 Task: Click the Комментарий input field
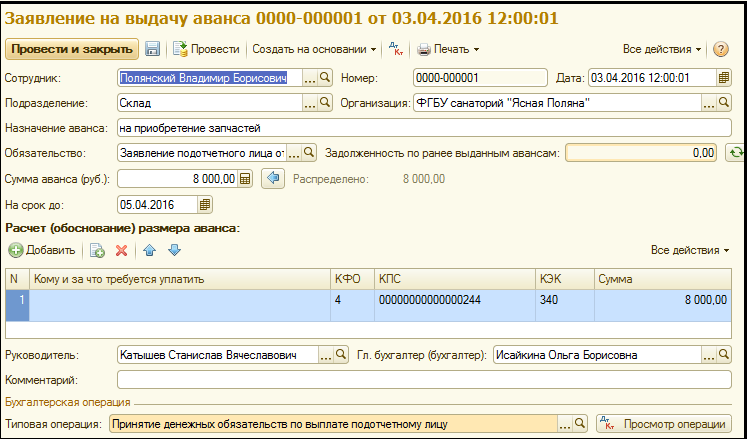[424, 380]
